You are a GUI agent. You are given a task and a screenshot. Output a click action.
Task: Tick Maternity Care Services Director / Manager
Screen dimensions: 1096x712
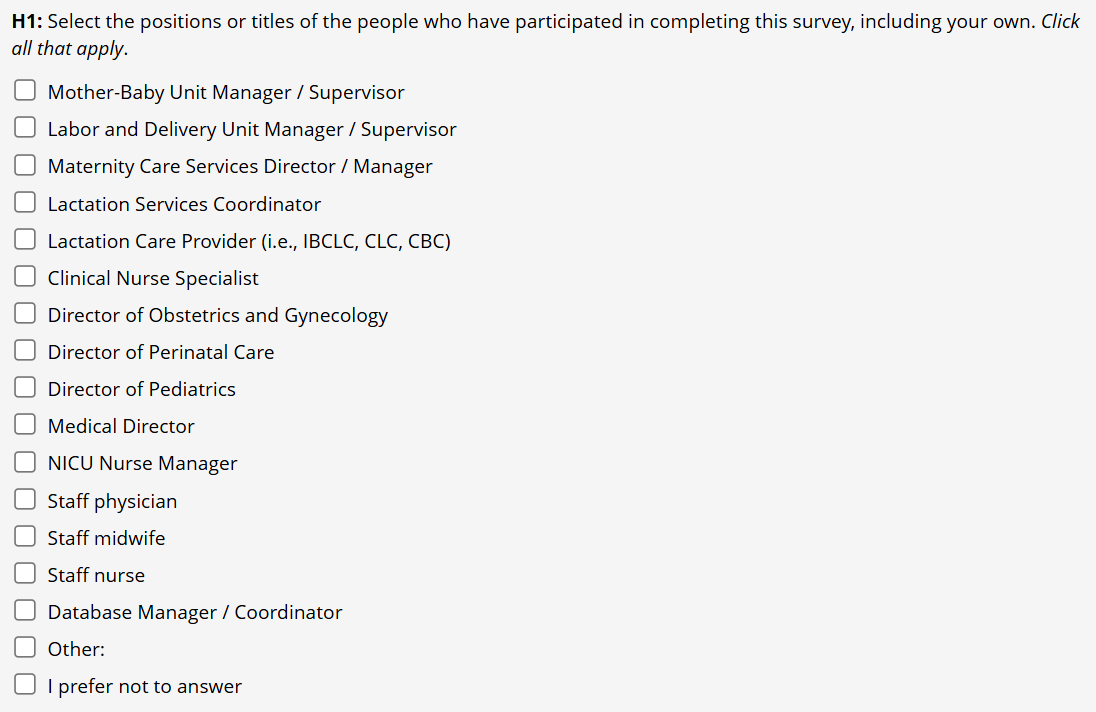(x=25, y=166)
